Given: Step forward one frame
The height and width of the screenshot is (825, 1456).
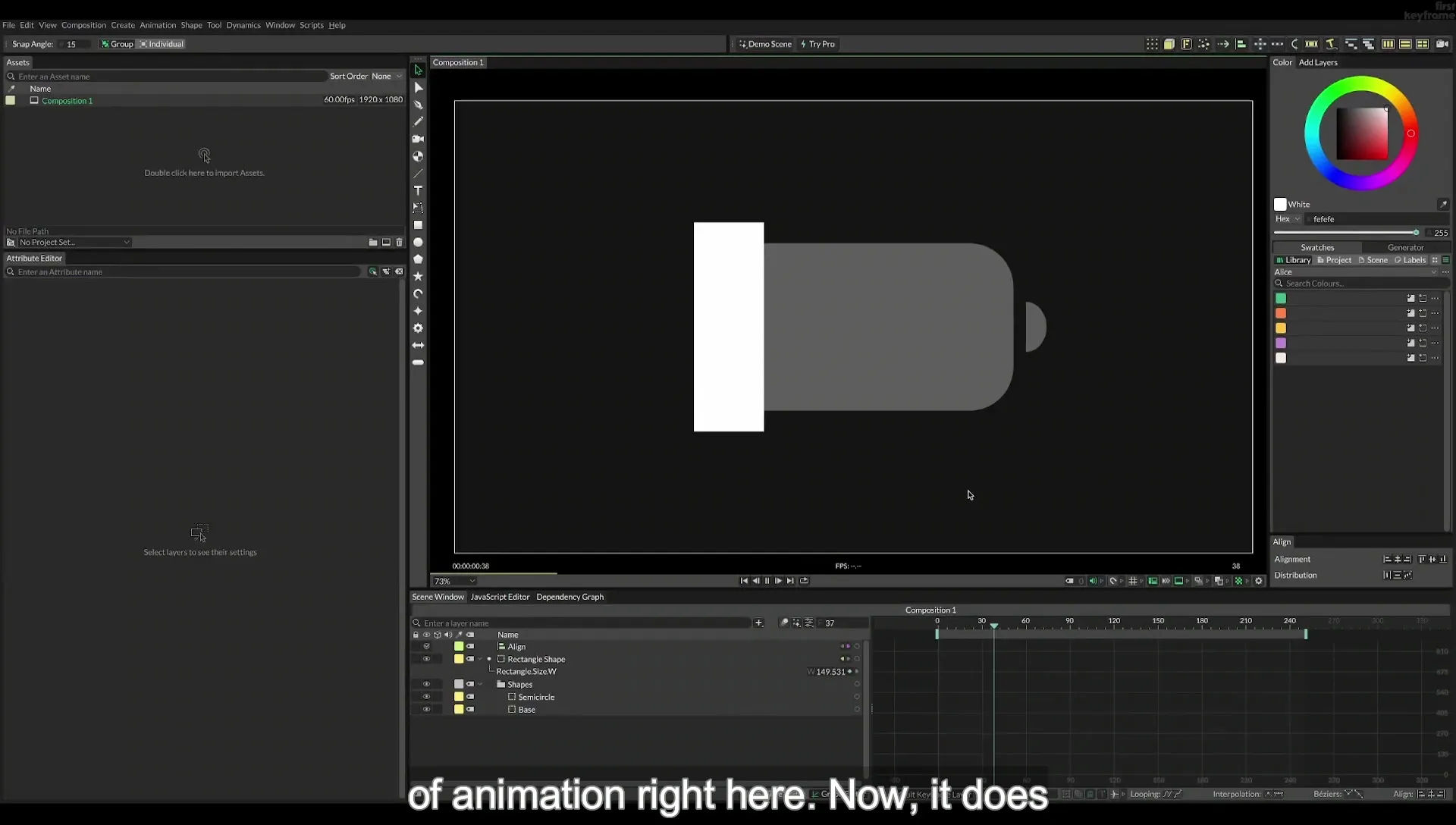Looking at the screenshot, I should point(778,582).
